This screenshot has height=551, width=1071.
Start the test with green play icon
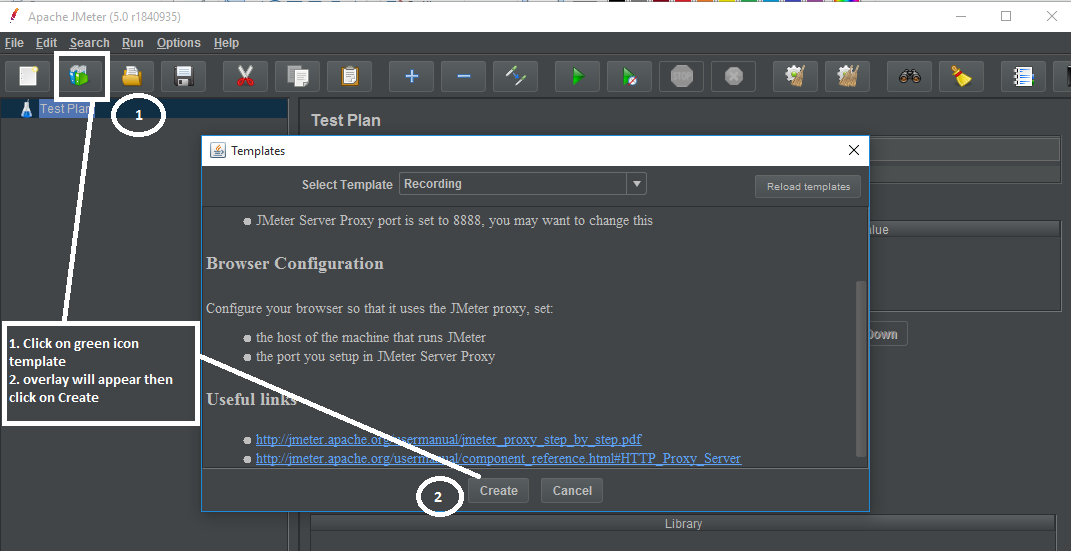577,76
